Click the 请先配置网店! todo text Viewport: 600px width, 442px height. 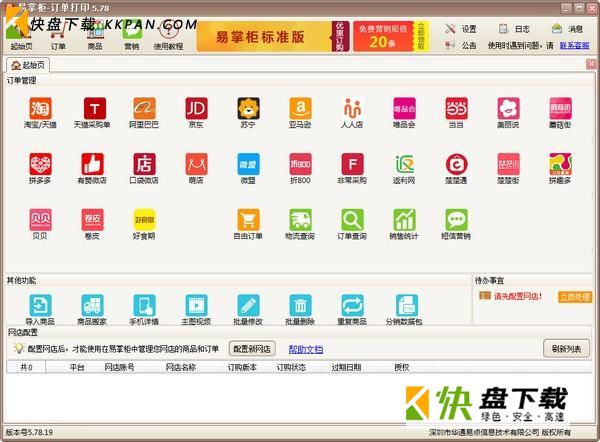click(518, 296)
